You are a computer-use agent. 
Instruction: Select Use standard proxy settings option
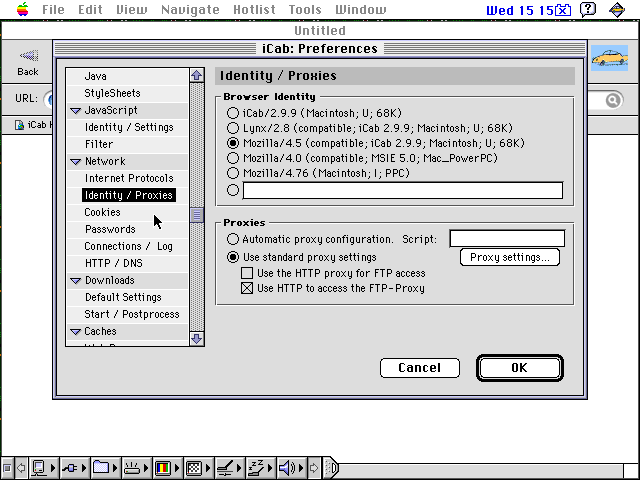[x=233, y=257]
